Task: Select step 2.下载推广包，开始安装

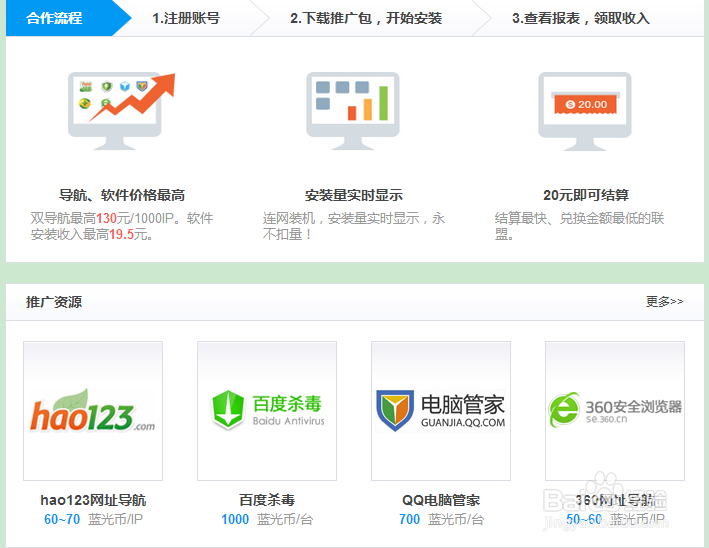Action: point(366,19)
